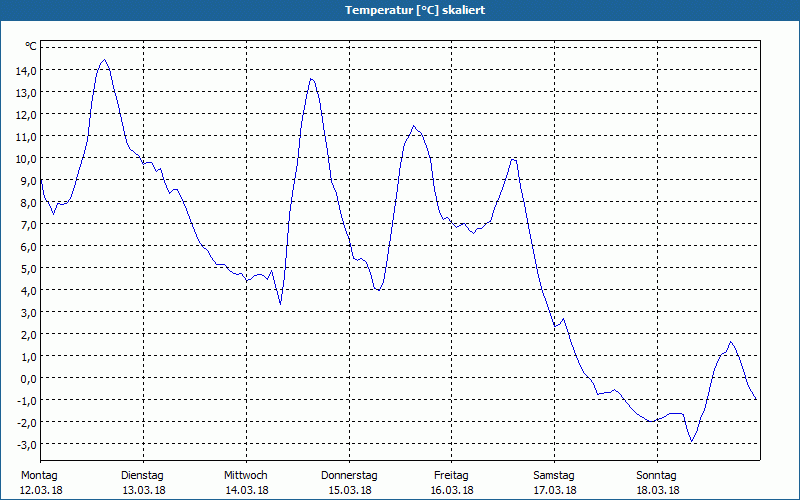Click the 5,0 y-axis label
This screenshot has width=800, height=500.
click(29, 268)
